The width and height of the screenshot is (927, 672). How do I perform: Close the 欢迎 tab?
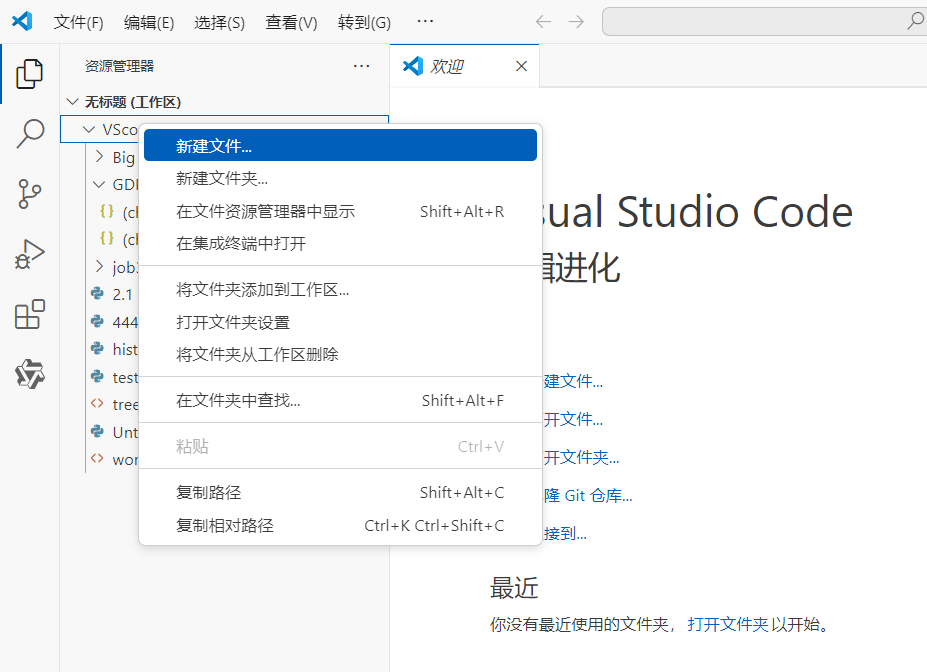click(x=521, y=66)
